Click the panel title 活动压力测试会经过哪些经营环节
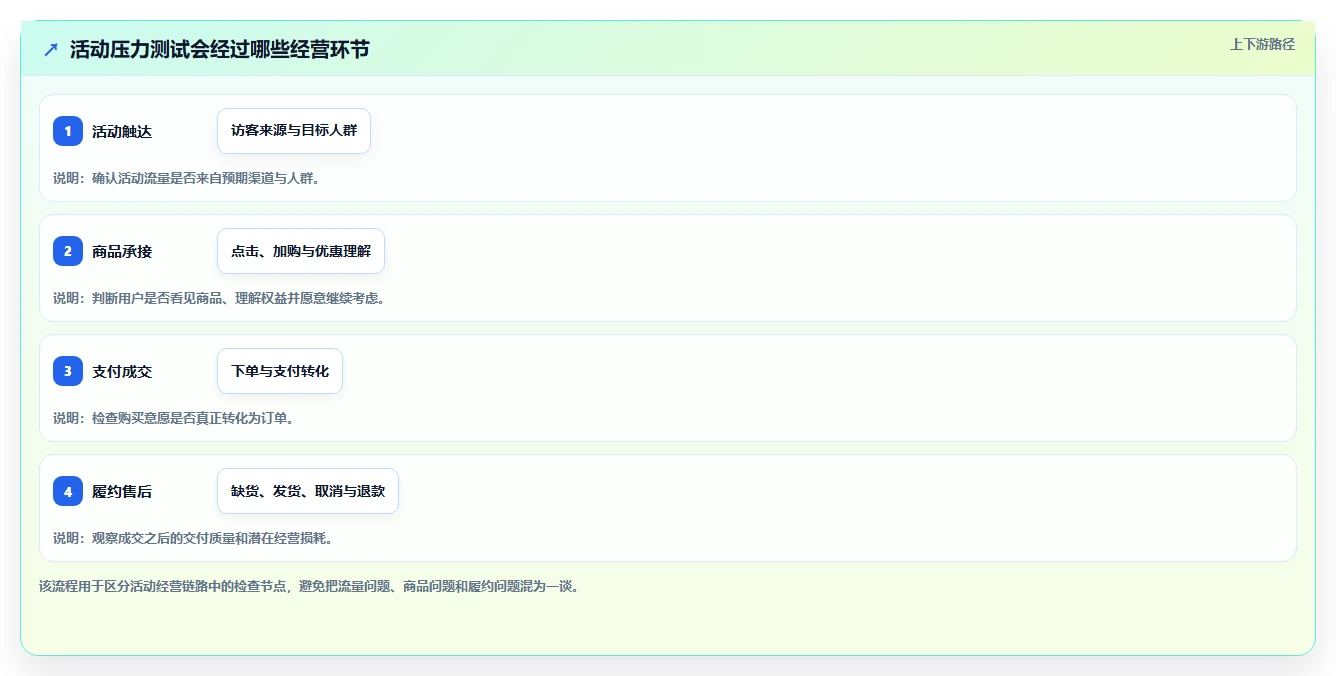 pos(220,49)
